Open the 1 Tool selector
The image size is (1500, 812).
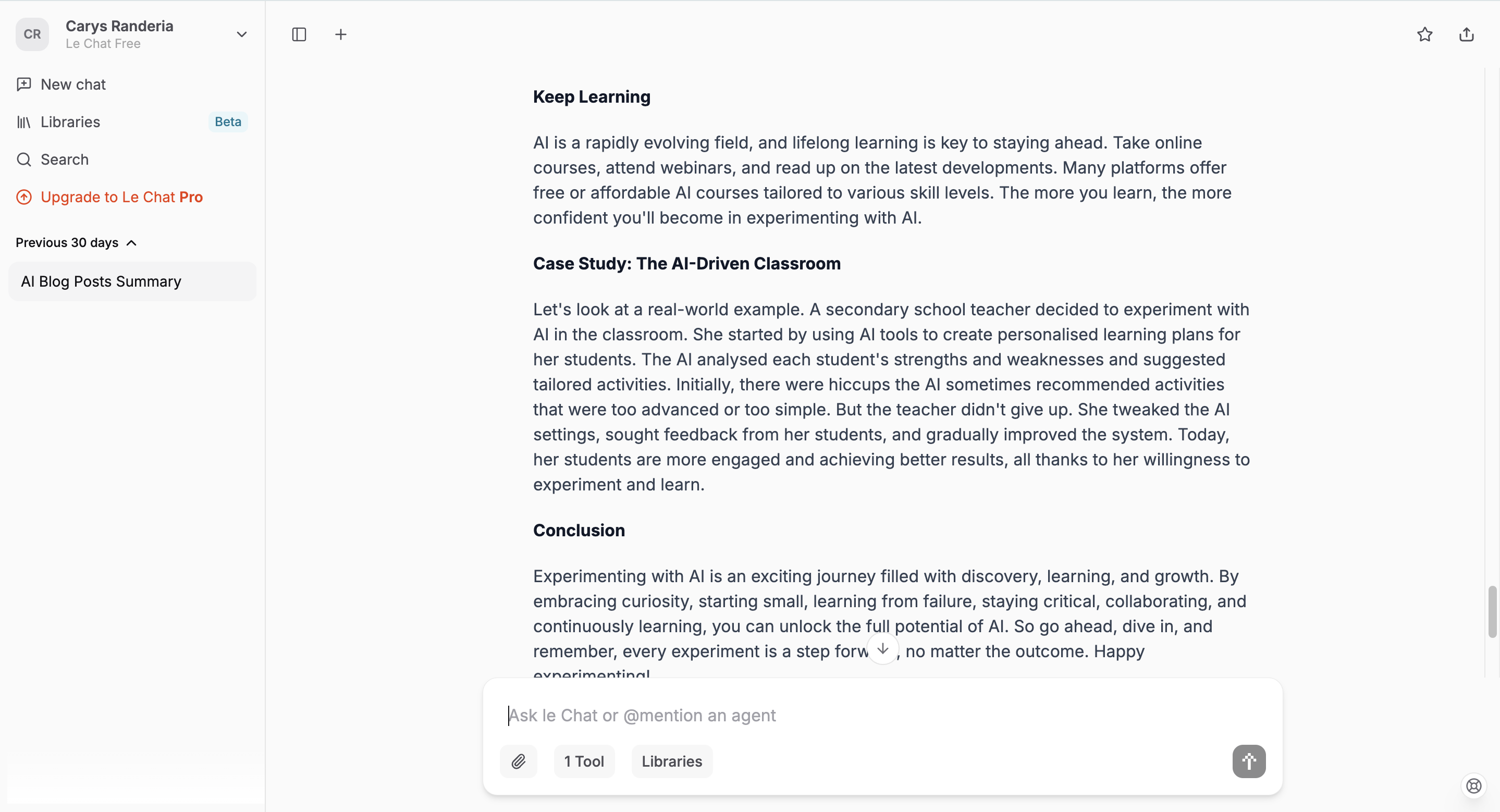tap(584, 761)
